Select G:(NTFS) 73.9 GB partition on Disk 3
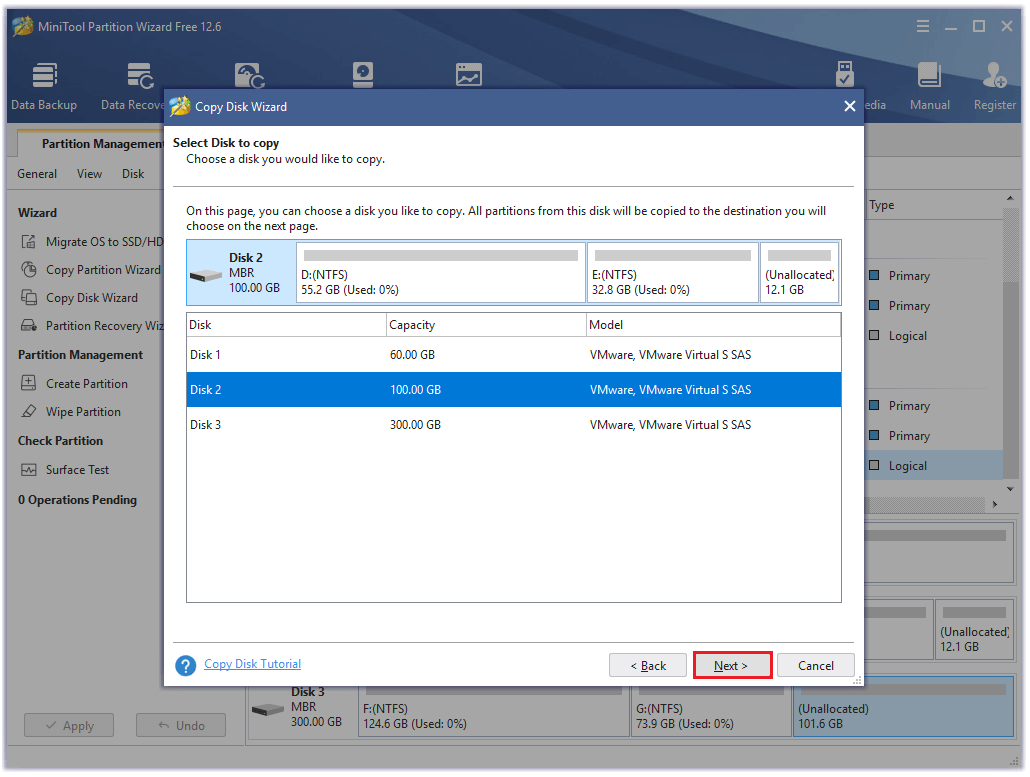The image size is (1030, 777). 711,711
